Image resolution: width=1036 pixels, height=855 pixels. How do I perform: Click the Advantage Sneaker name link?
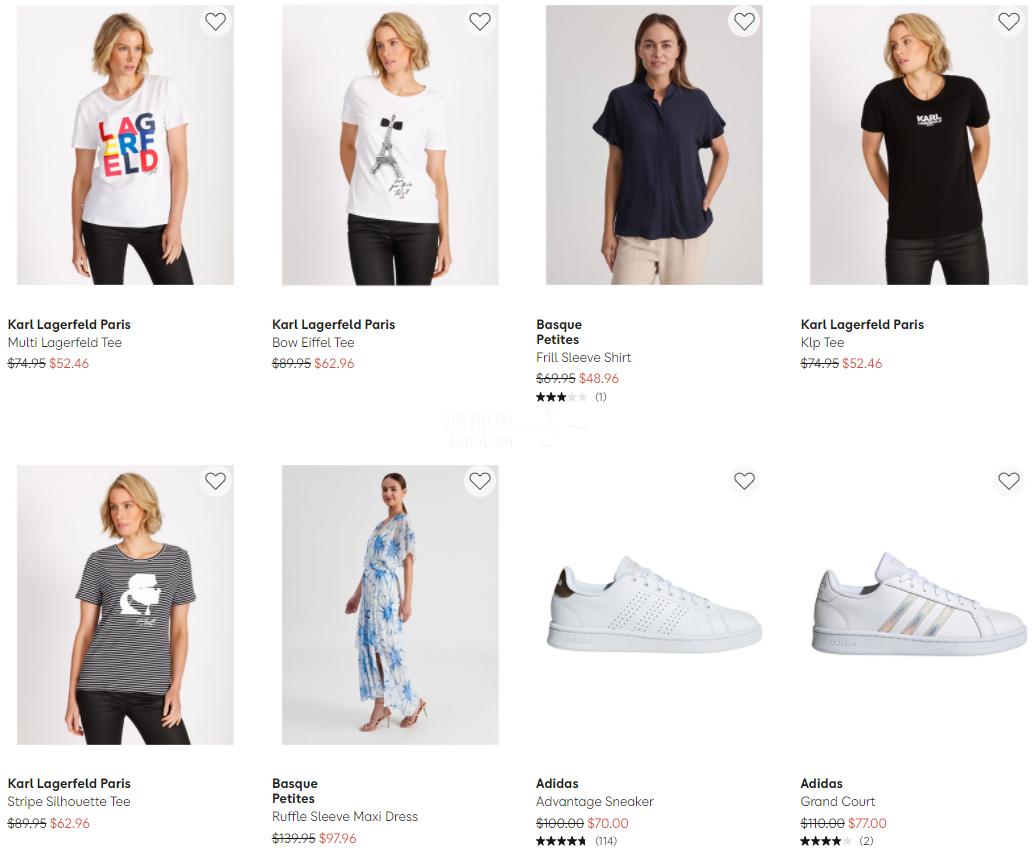(594, 802)
